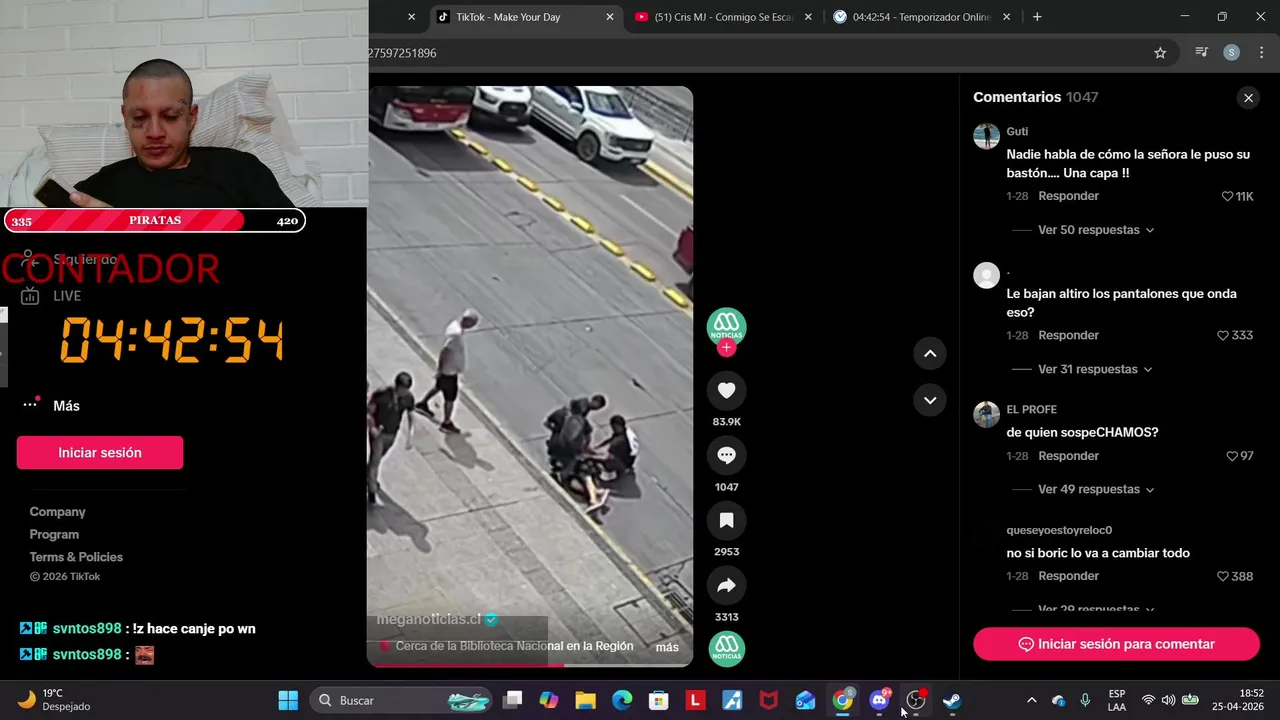The height and width of the screenshot is (720, 1280).
Task: Close the Comentarios panel
Action: coord(1248,98)
